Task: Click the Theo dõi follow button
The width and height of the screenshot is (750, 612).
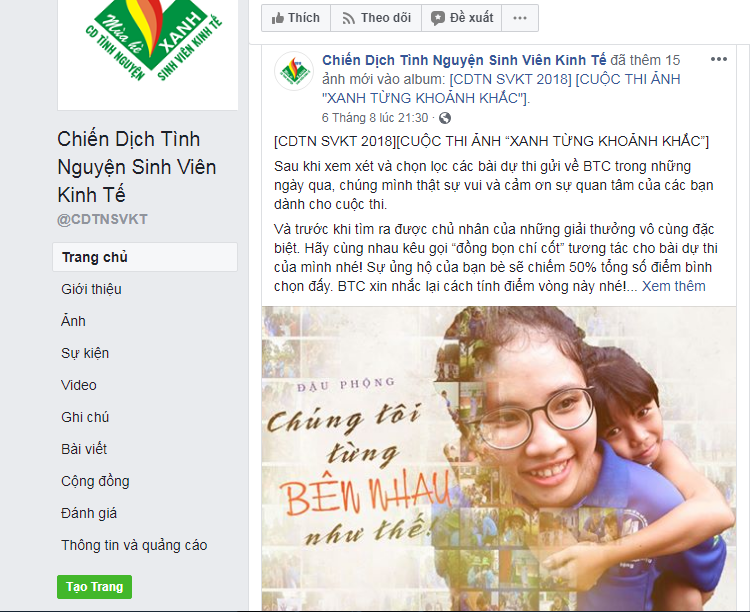Action: [x=376, y=18]
